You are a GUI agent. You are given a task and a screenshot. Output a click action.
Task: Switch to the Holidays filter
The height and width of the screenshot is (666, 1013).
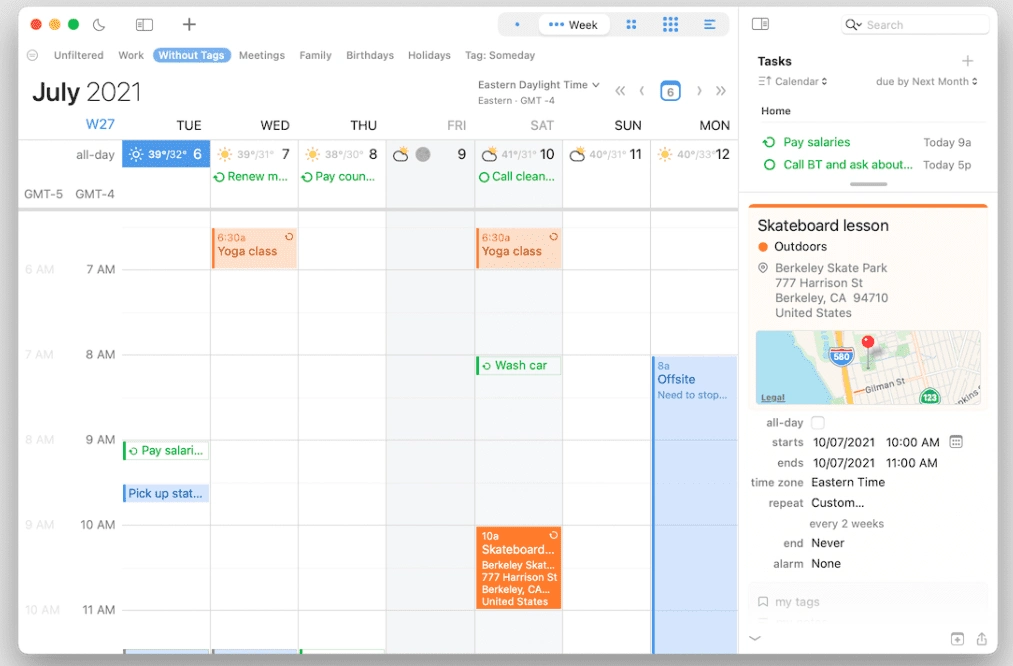pyautogui.click(x=429, y=55)
